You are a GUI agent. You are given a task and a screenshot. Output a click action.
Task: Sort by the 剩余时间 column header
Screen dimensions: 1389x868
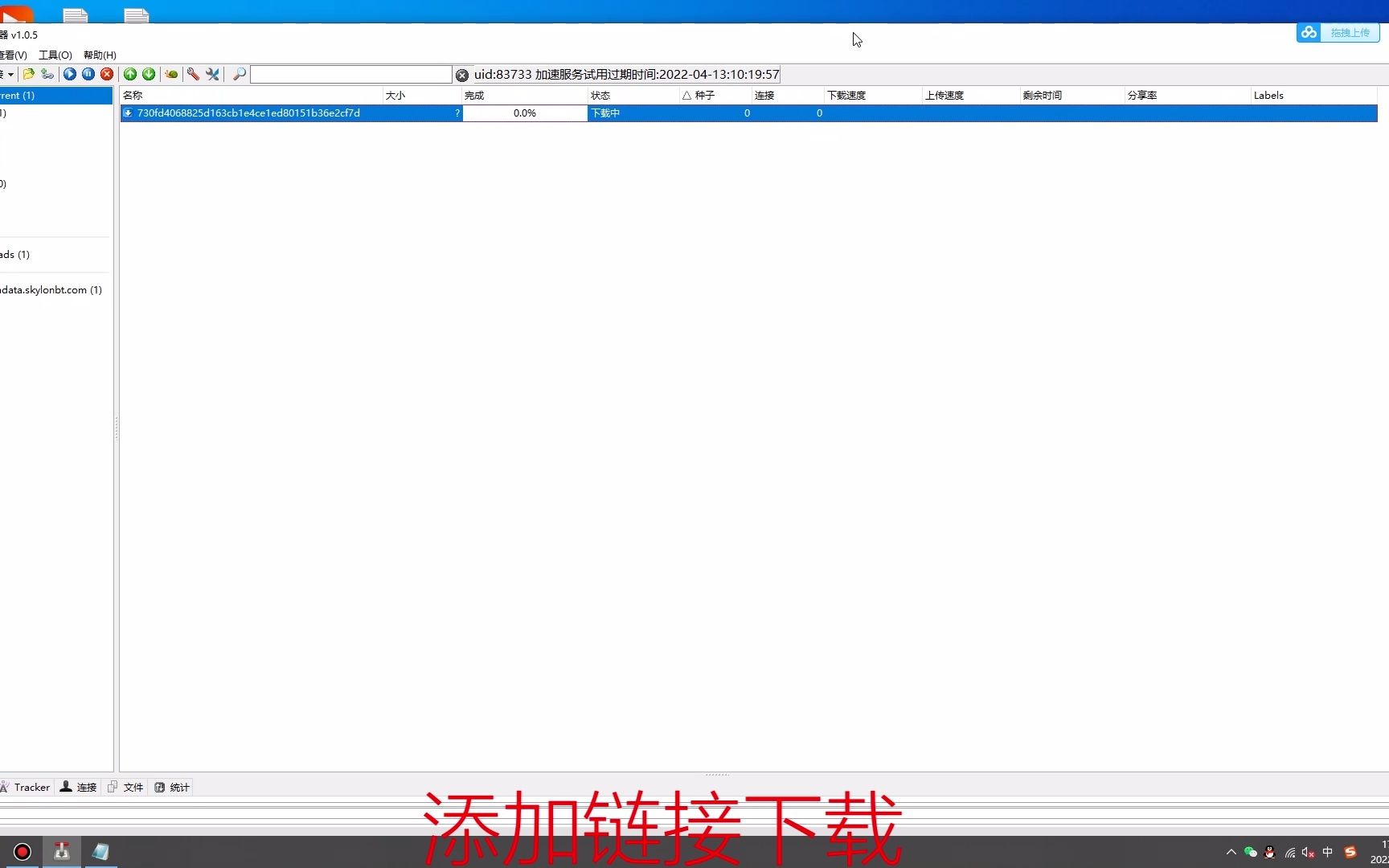coord(1072,95)
